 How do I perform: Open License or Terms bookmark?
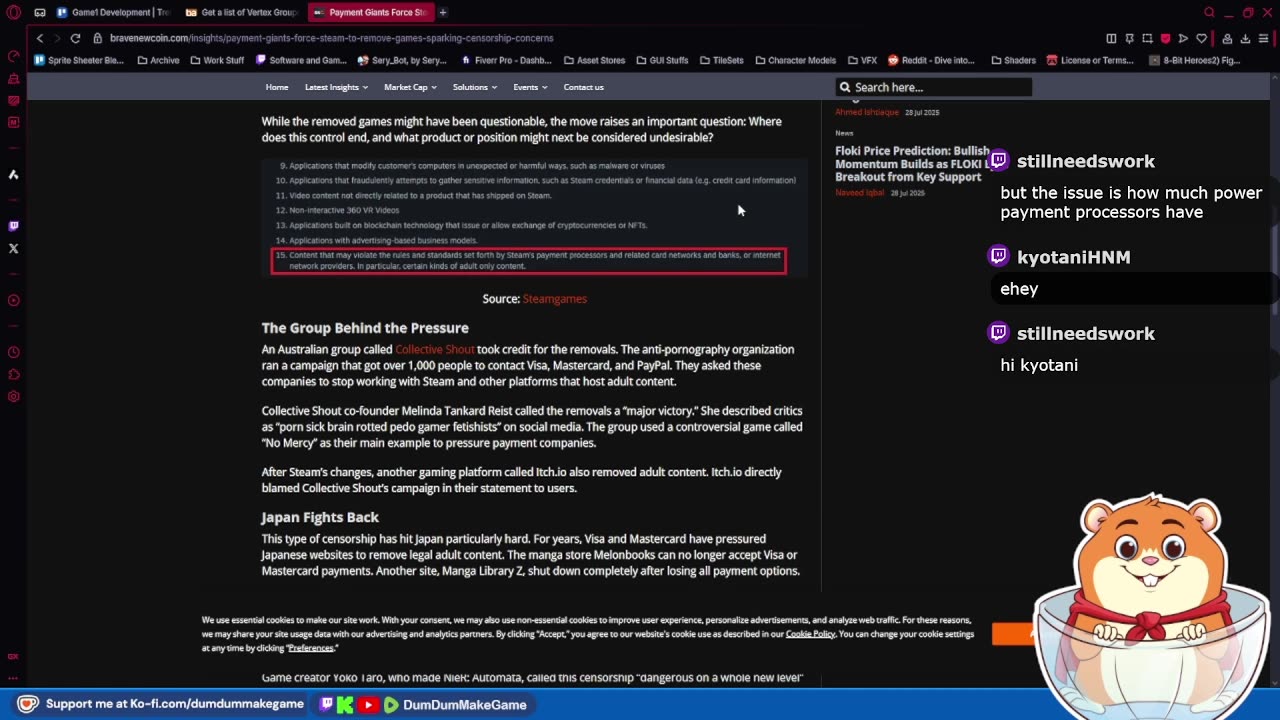click(1090, 60)
